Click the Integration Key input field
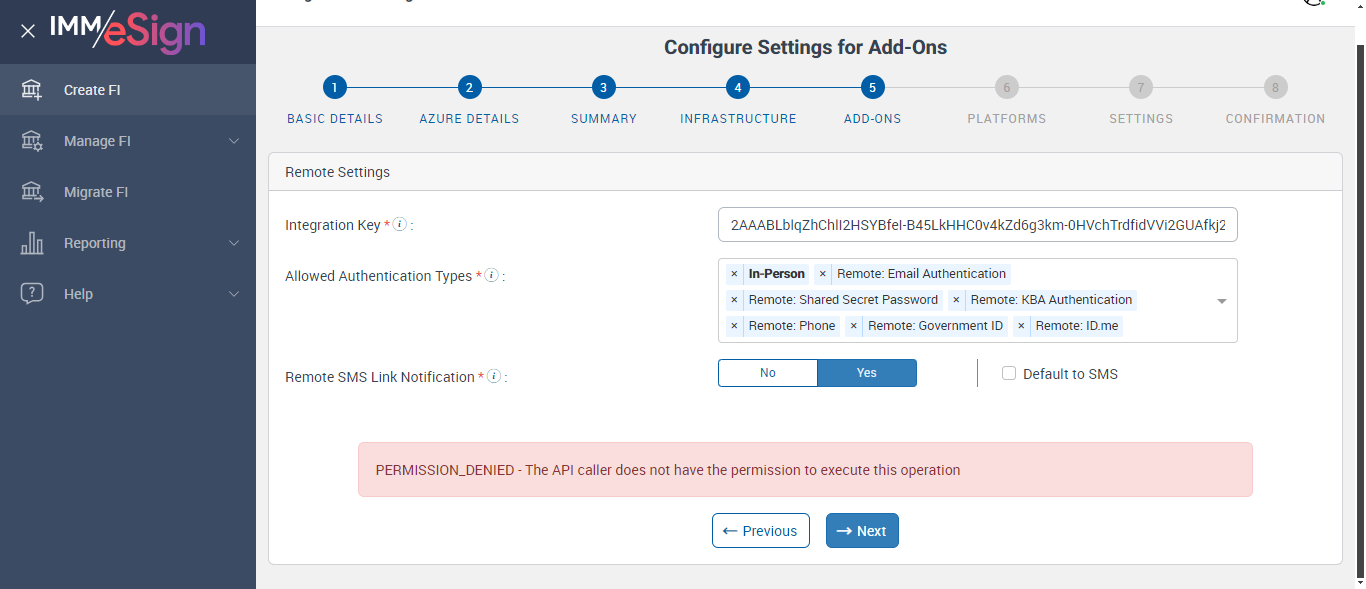1366x589 pixels. click(x=977, y=225)
